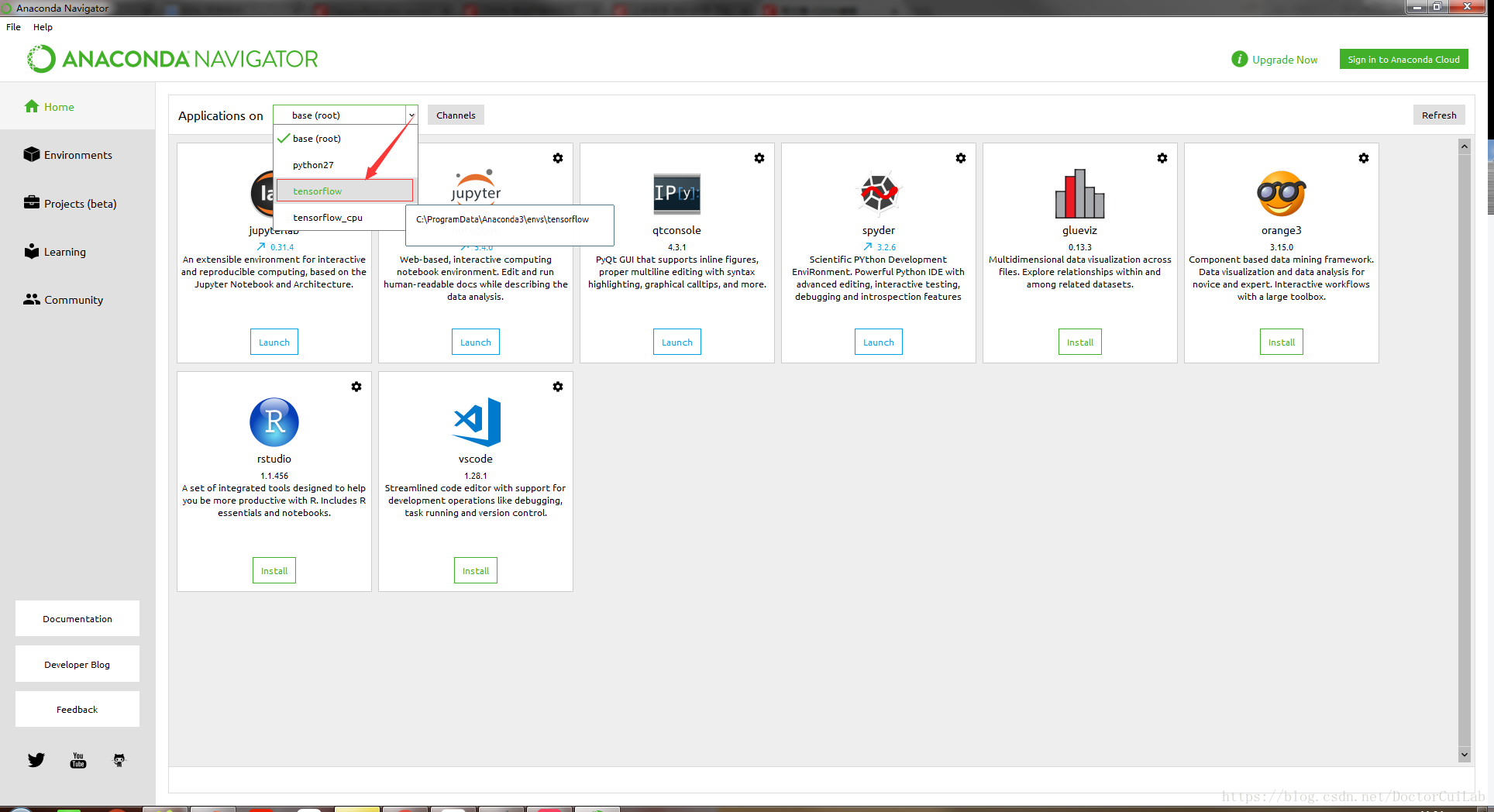Launch spyder
Image resolution: width=1494 pixels, height=812 pixels.
click(x=878, y=342)
